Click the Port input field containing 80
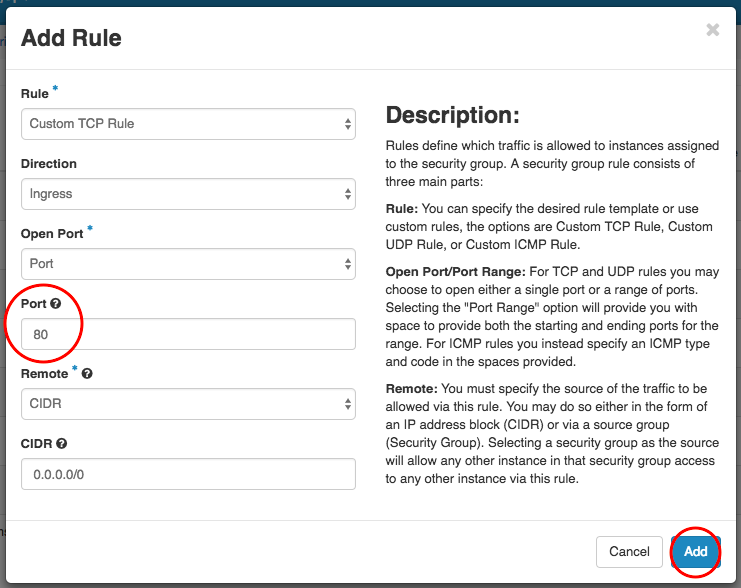Viewport: 741px width, 588px height. 188,334
